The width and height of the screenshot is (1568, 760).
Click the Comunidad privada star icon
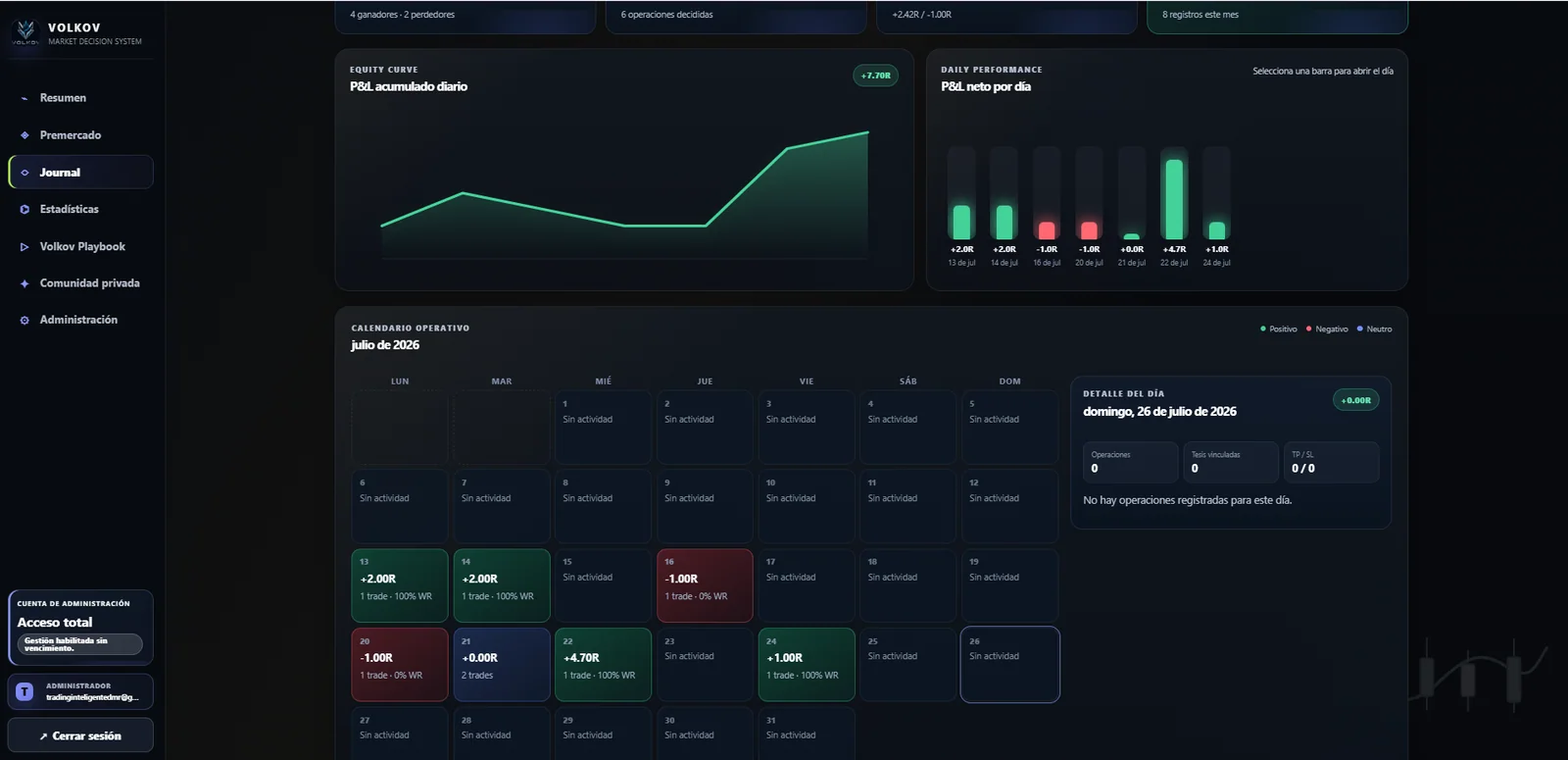point(24,283)
